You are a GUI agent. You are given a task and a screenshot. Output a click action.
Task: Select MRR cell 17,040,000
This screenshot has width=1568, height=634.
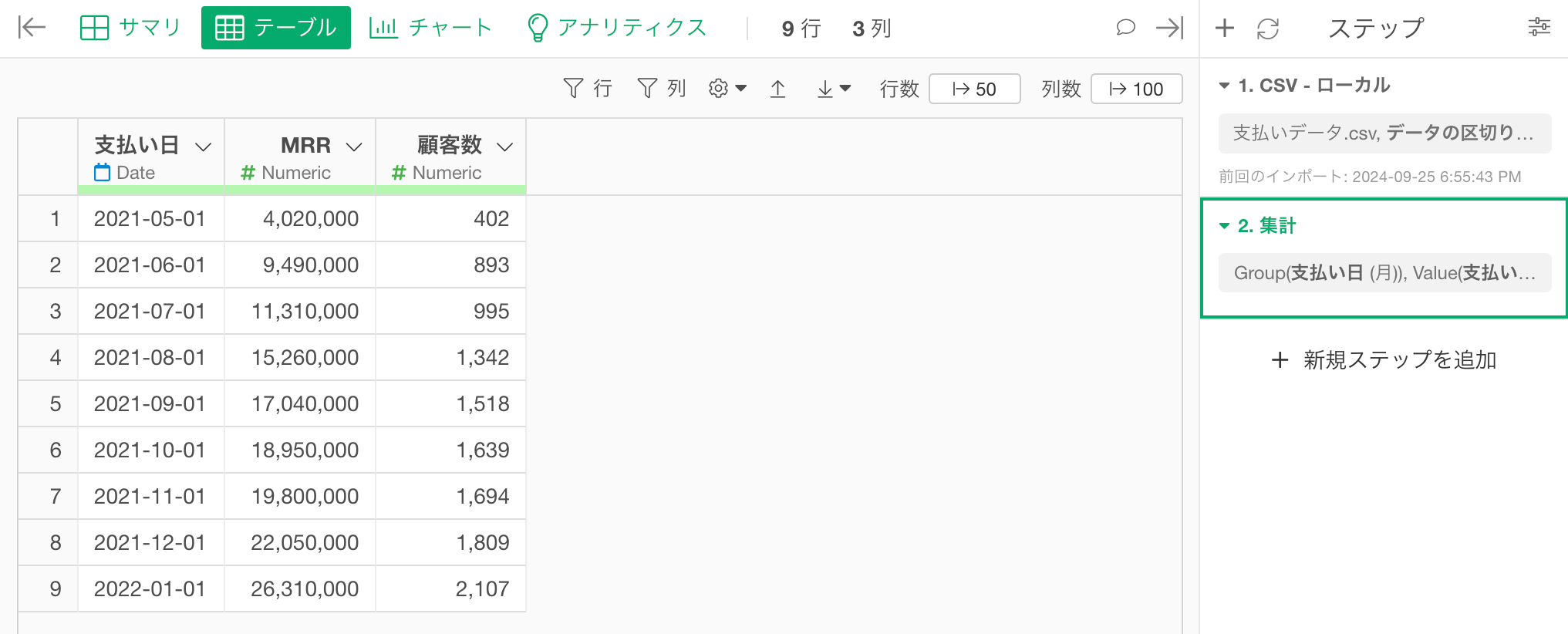(x=300, y=403)
